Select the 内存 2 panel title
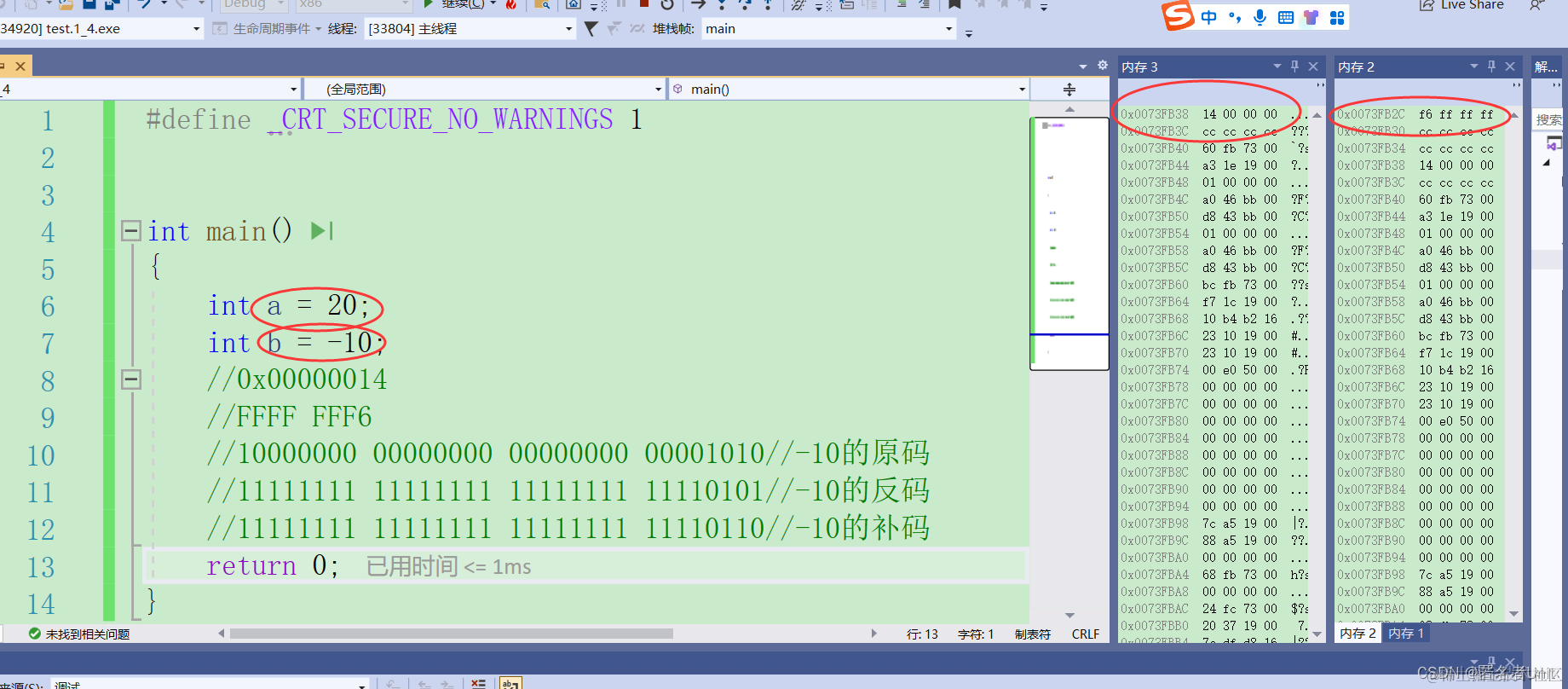Viewport: 1568px width, 689px height. [x=1356, y=67]
